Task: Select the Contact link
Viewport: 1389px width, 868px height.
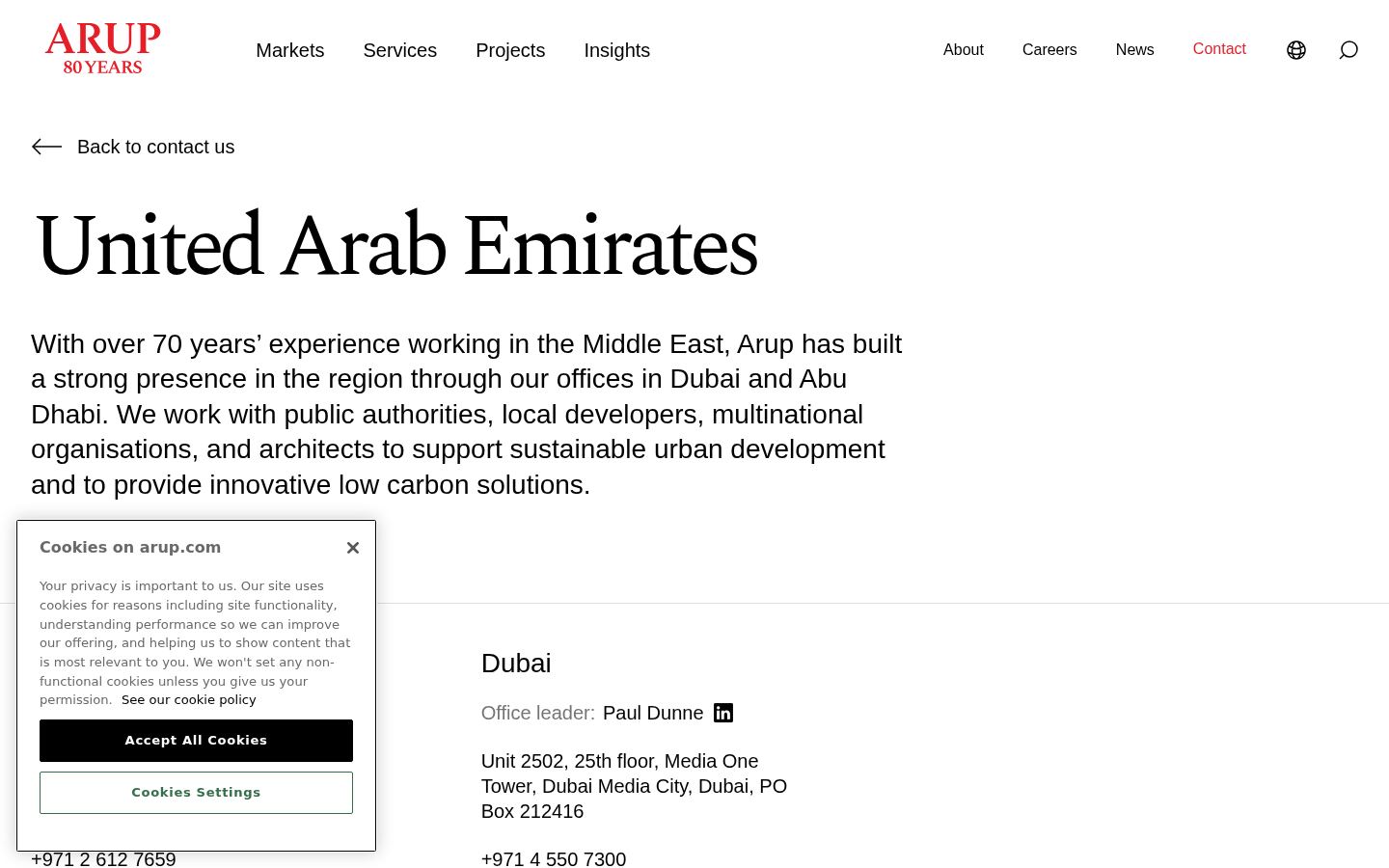Action: [1219, 49]
